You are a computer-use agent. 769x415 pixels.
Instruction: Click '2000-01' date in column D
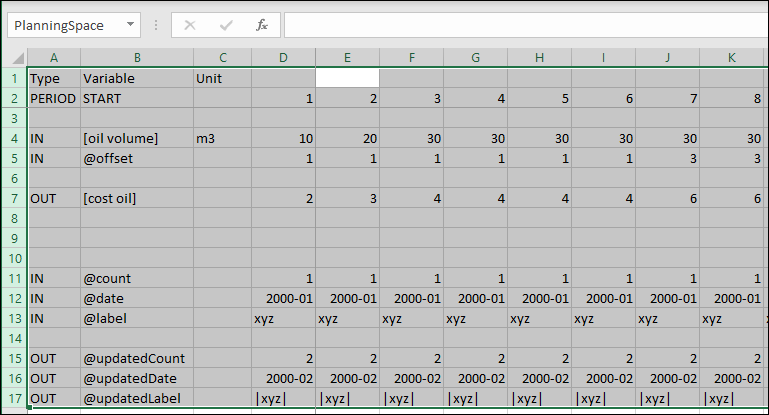tap(283, 299)
